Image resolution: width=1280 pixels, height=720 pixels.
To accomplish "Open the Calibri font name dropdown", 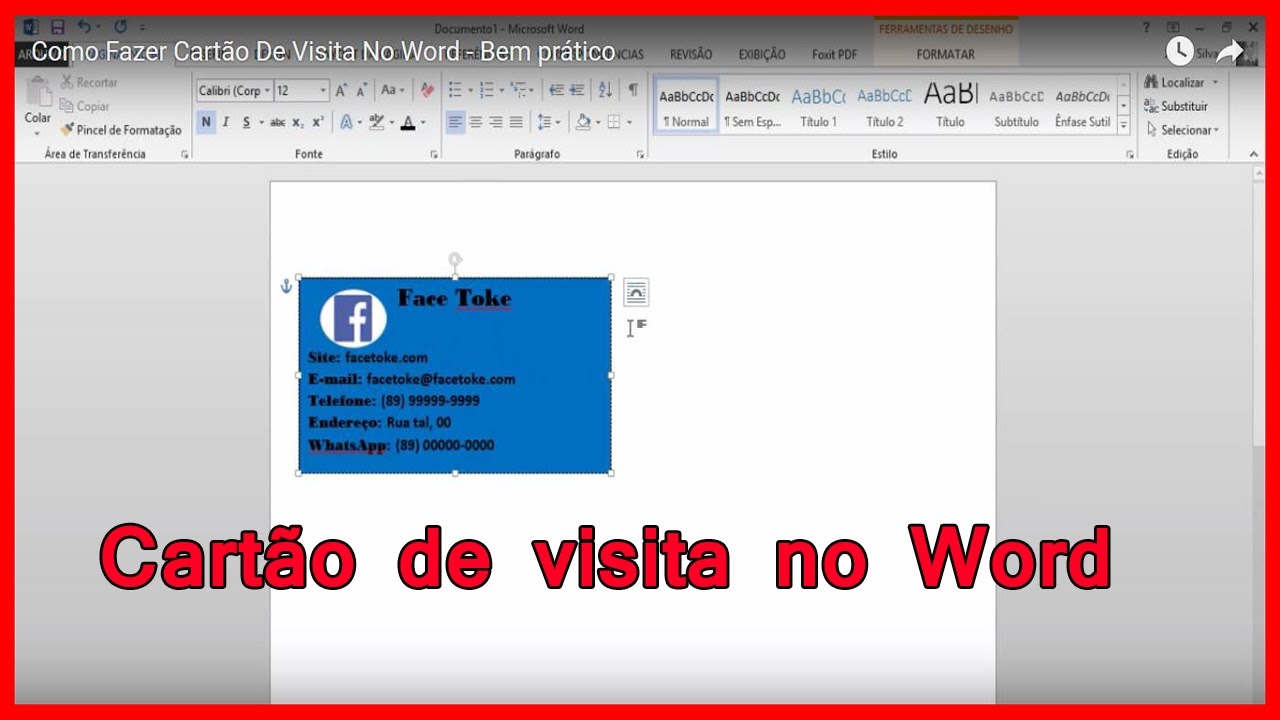I will (x=266, y=91).
